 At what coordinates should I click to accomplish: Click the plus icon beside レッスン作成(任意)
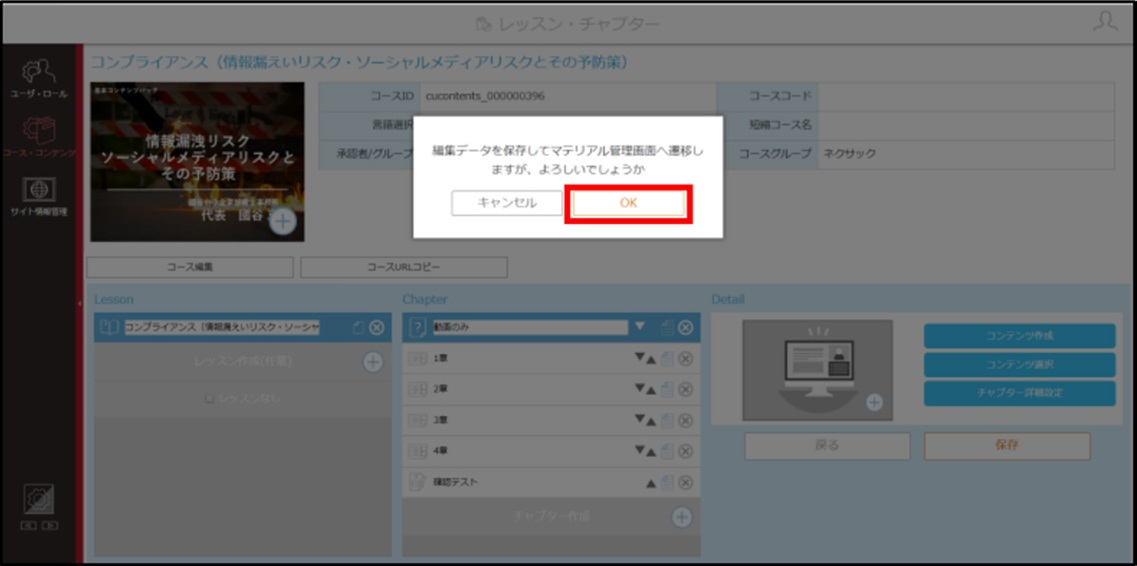373,362
